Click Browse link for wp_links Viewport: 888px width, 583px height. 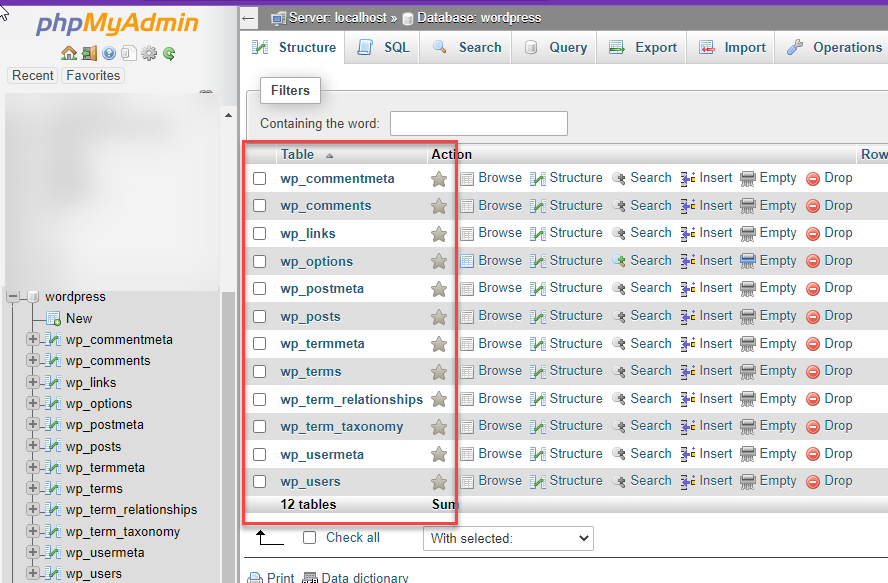click(499, 233)
